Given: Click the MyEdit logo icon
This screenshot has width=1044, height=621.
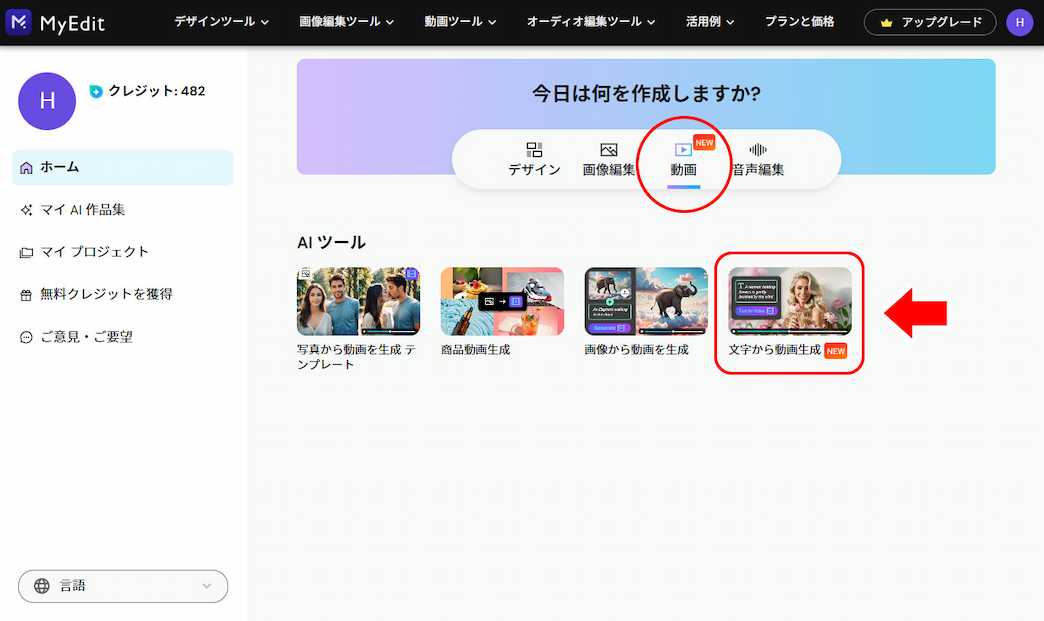Looking at the screenshot, I should [19, 22].
